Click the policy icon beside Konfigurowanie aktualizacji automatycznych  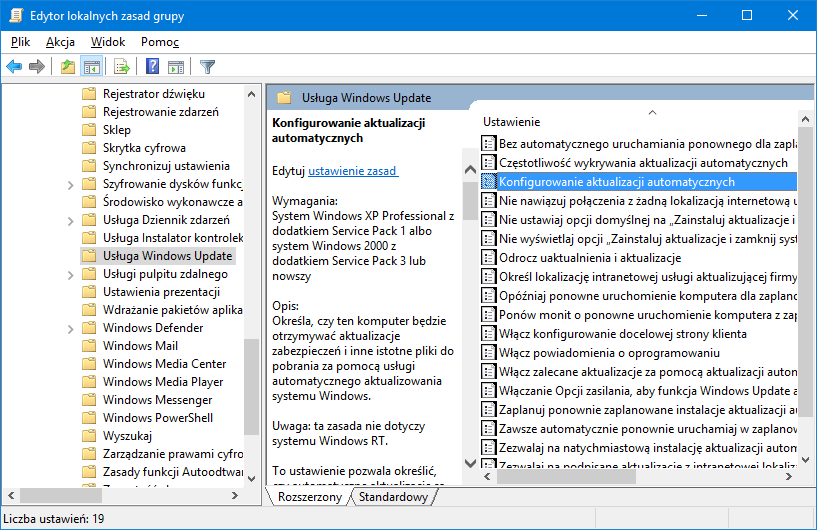(x=488, y=181)
